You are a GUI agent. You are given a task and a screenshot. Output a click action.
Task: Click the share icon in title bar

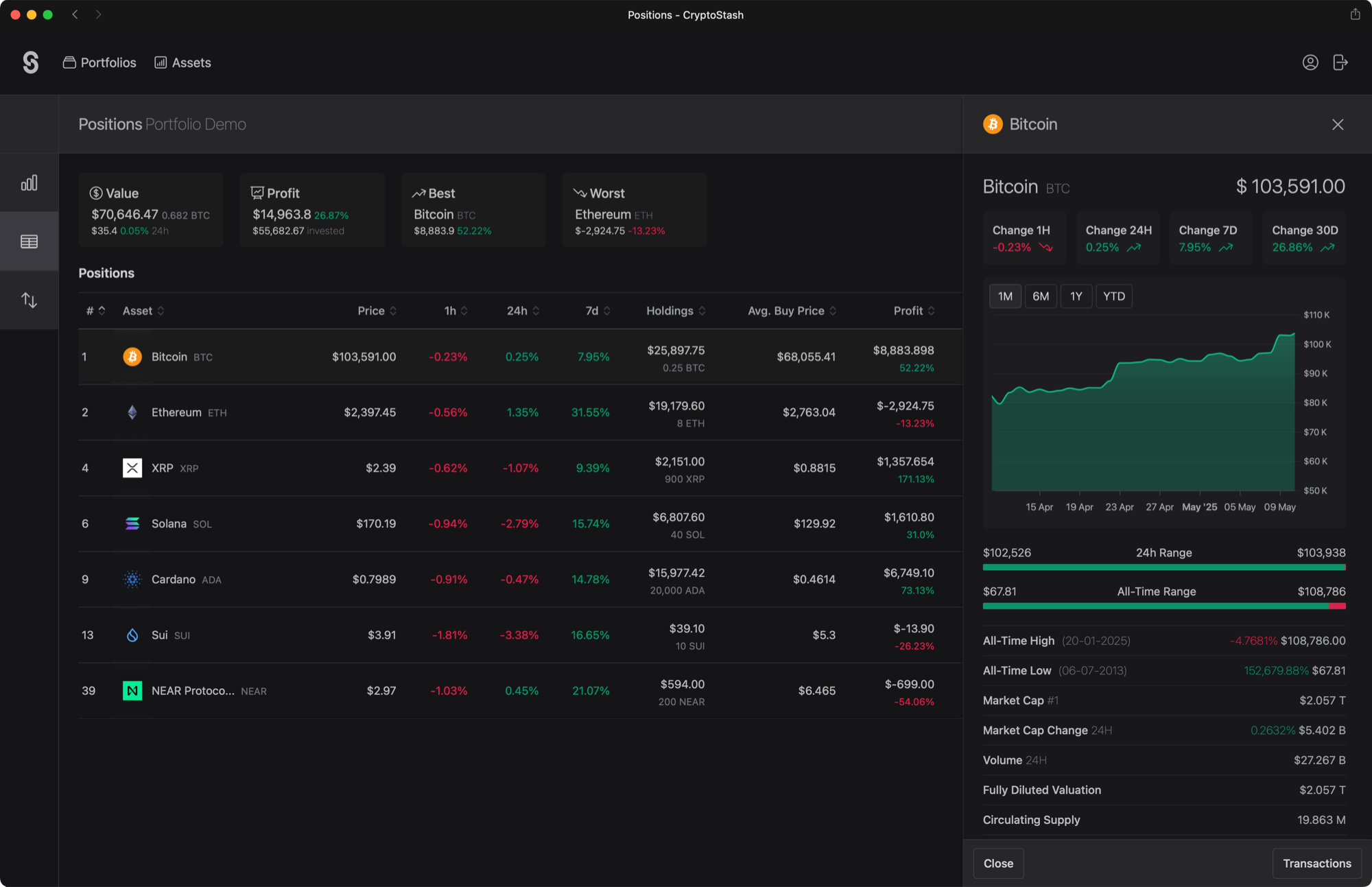[1355, 14]
